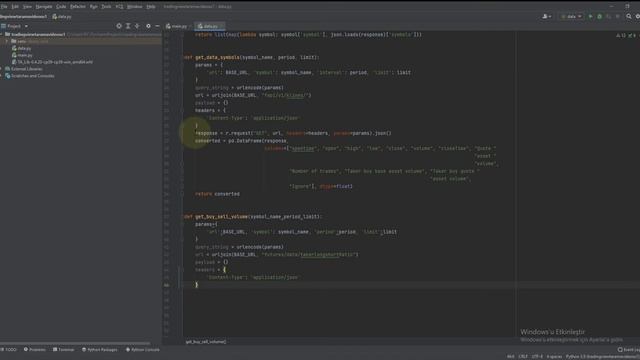Expand the venv folder node
This screenshot has height=360, width=640.
[7, 41]
